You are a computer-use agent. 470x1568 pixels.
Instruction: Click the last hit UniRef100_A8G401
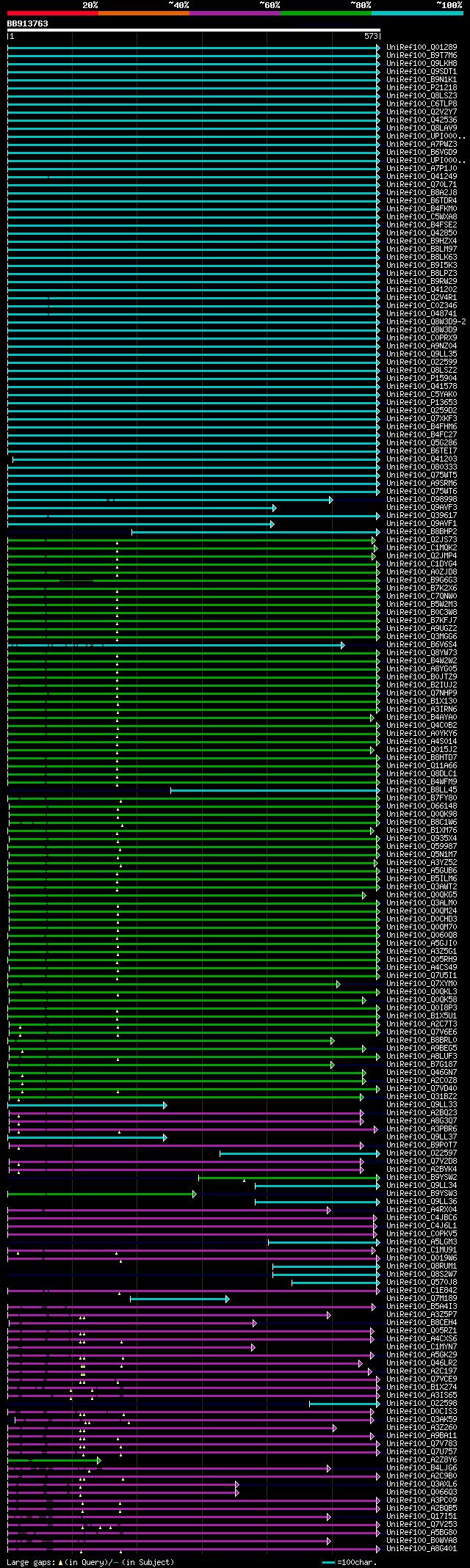point(422,1548)
